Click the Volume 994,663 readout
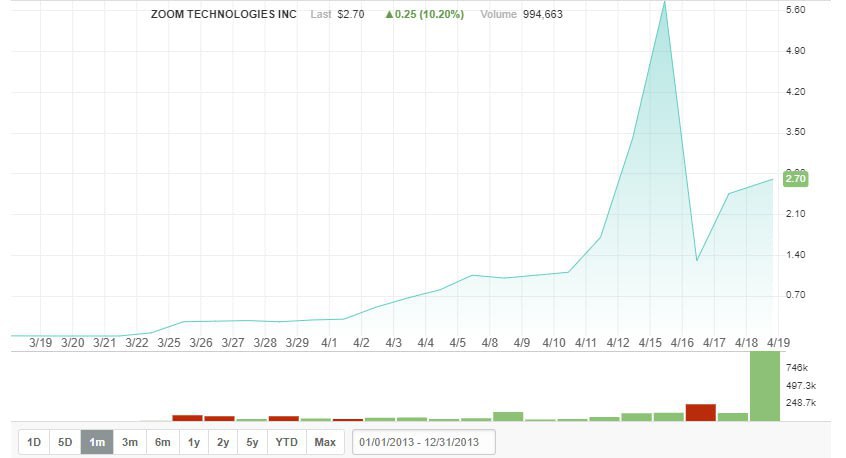This screenshot has height=458, width=846. pos(521,15)
